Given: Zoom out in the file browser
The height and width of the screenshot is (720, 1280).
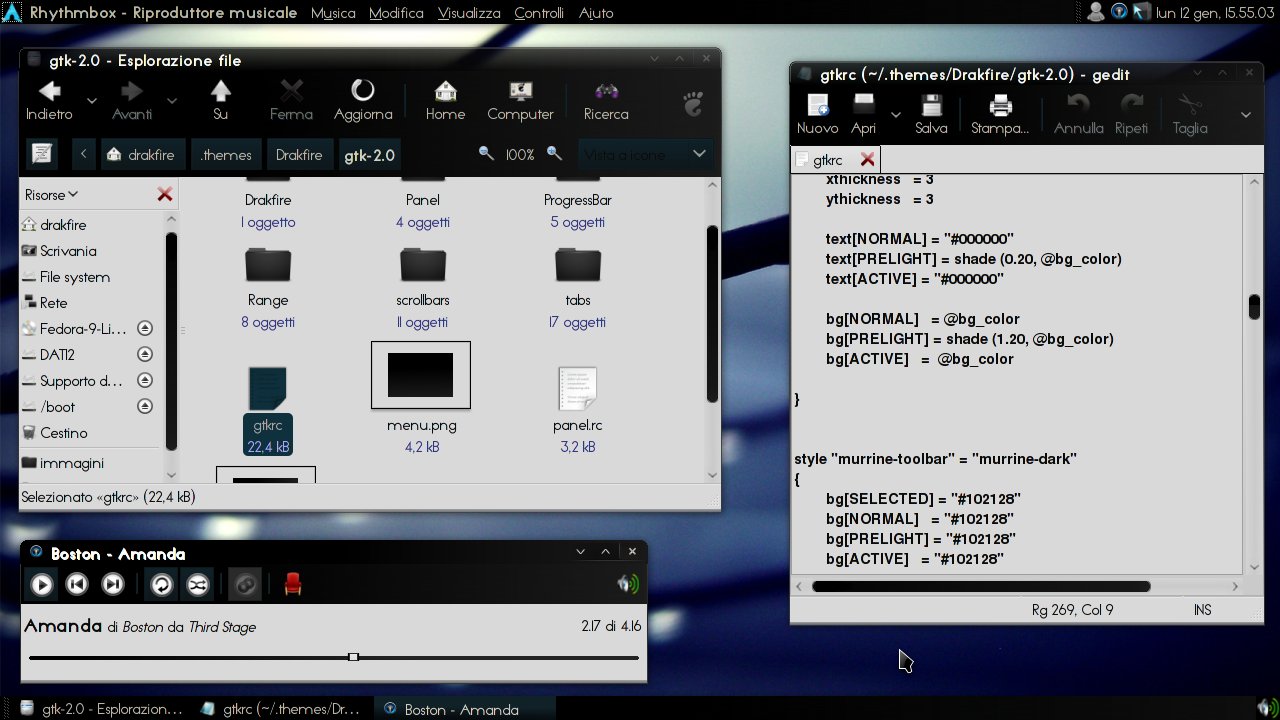Looking at the screenshot, I should (x=487, y=154).
